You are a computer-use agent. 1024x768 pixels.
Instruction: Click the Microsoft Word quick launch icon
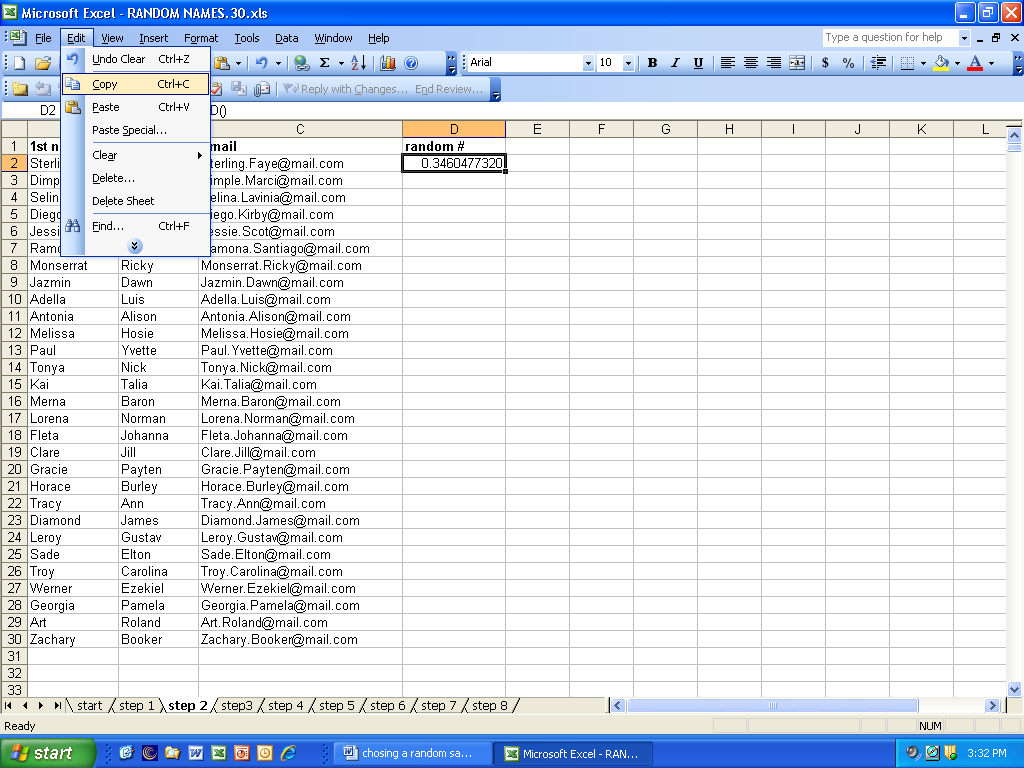click(196, 753)
